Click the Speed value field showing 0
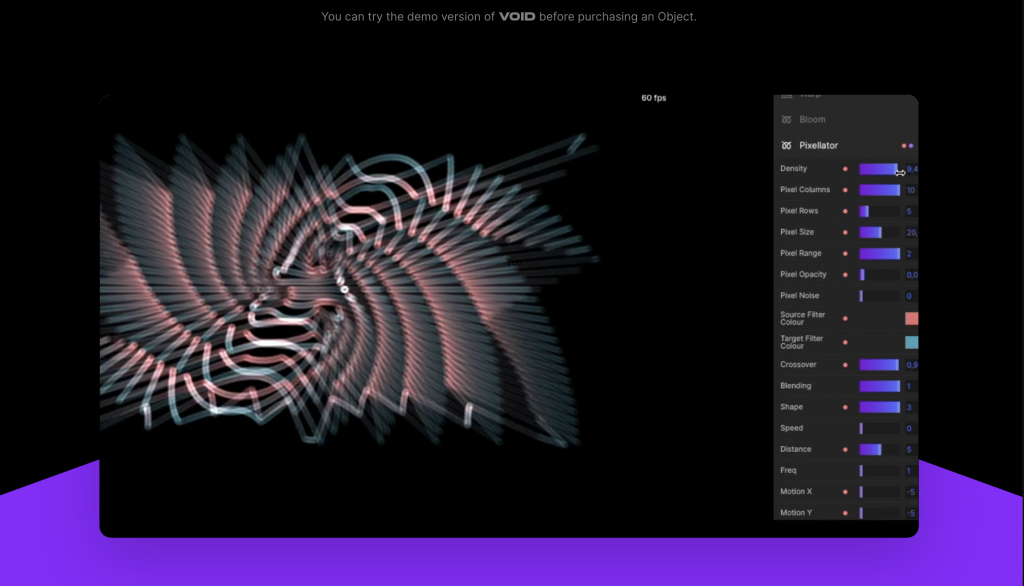The image size is (1024, 586). click(911, 429)
